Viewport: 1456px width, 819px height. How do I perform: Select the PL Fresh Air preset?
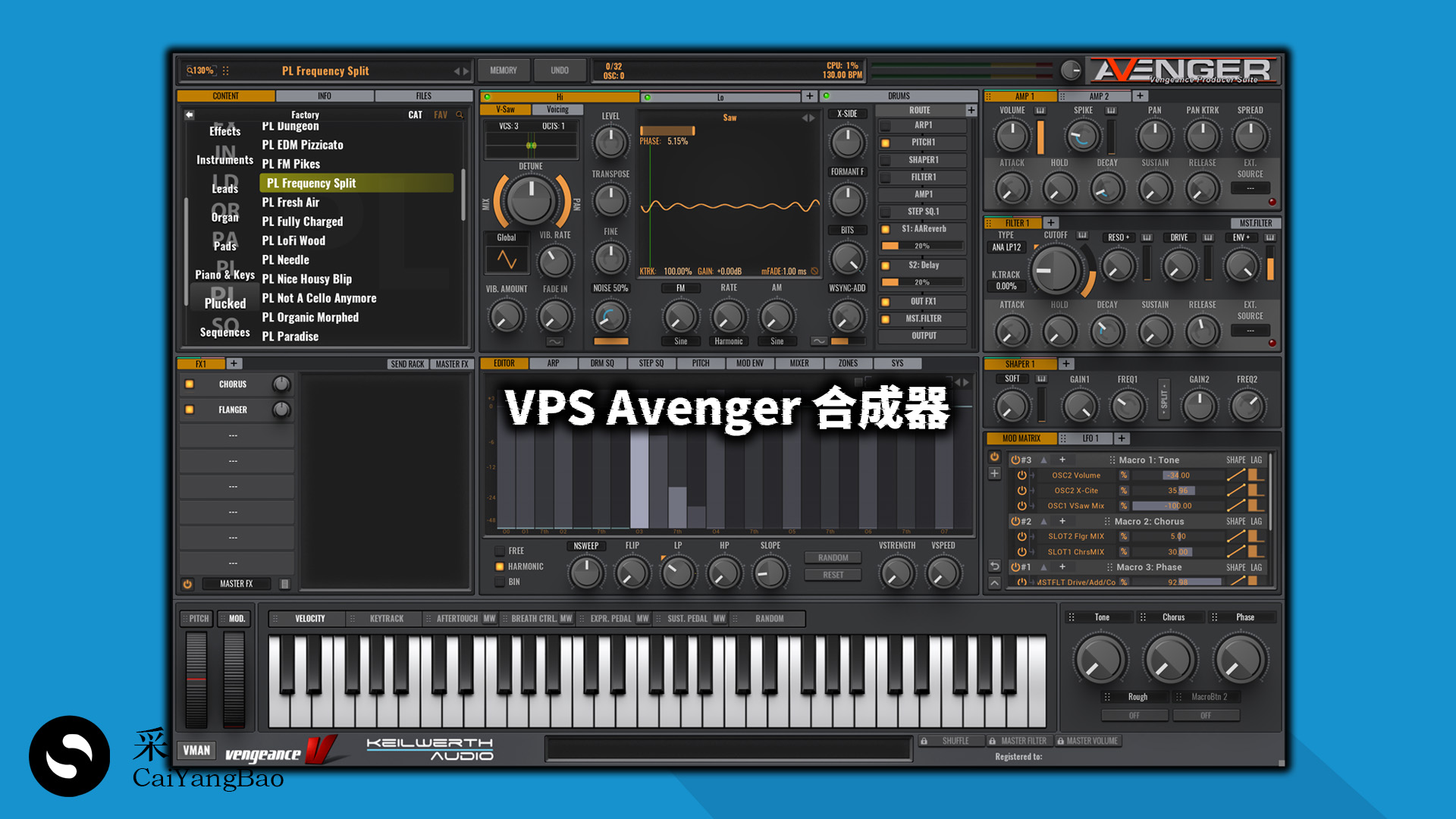(290, 202)
